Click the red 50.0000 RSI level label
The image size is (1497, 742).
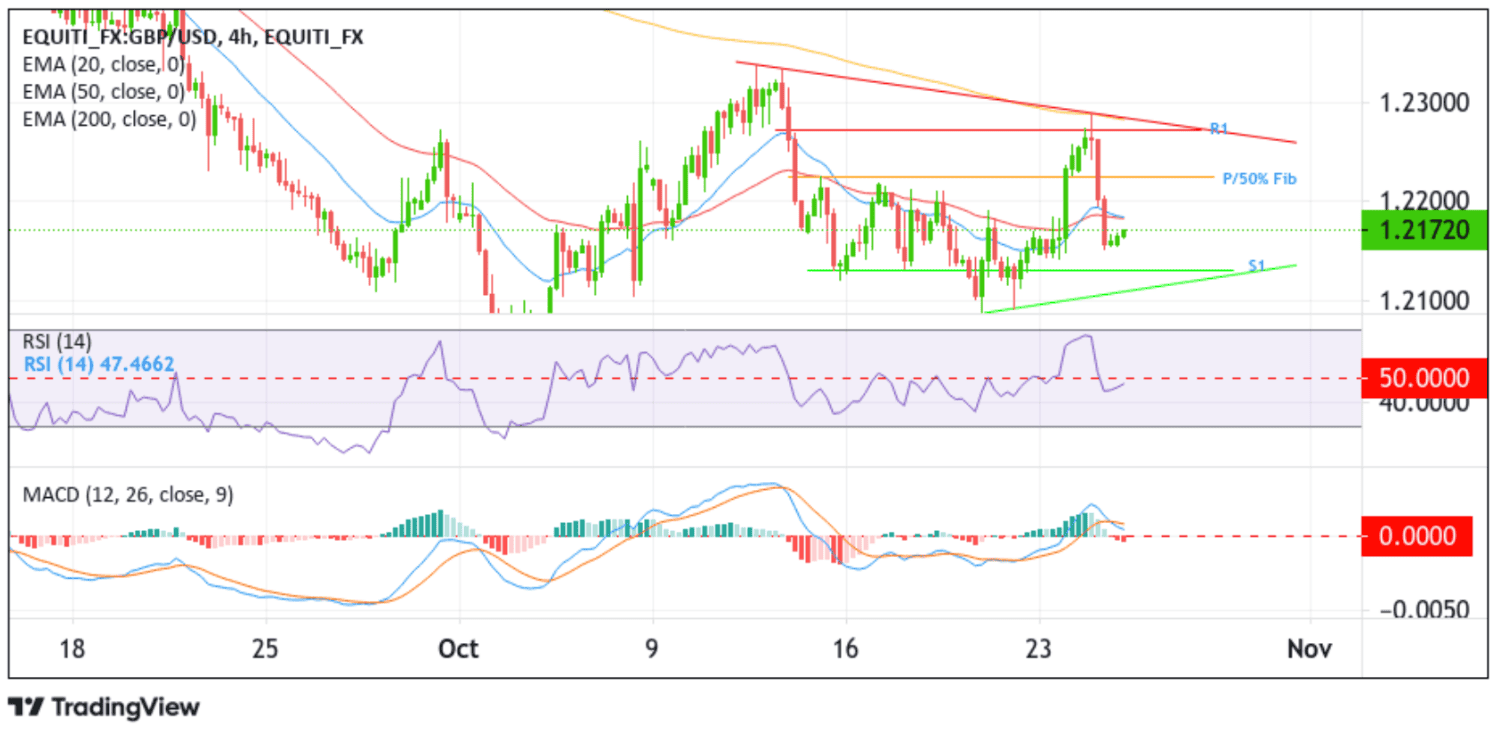point(1424,378)
